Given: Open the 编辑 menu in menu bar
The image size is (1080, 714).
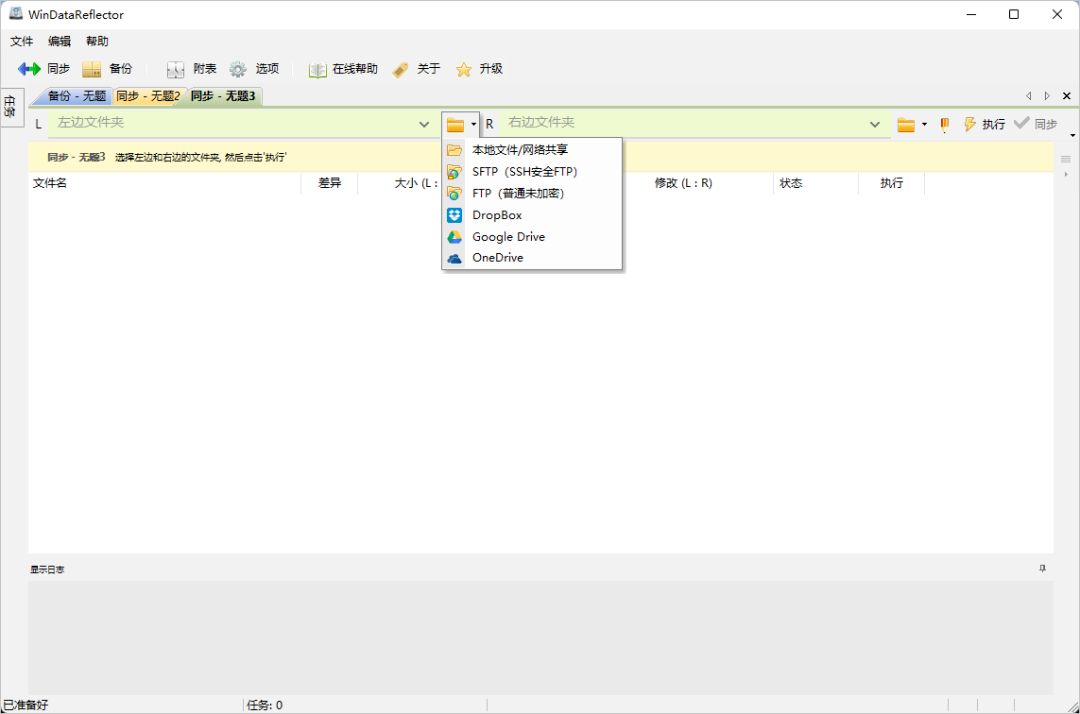Looking at the screenshot, I should click(x=59, y=41).
